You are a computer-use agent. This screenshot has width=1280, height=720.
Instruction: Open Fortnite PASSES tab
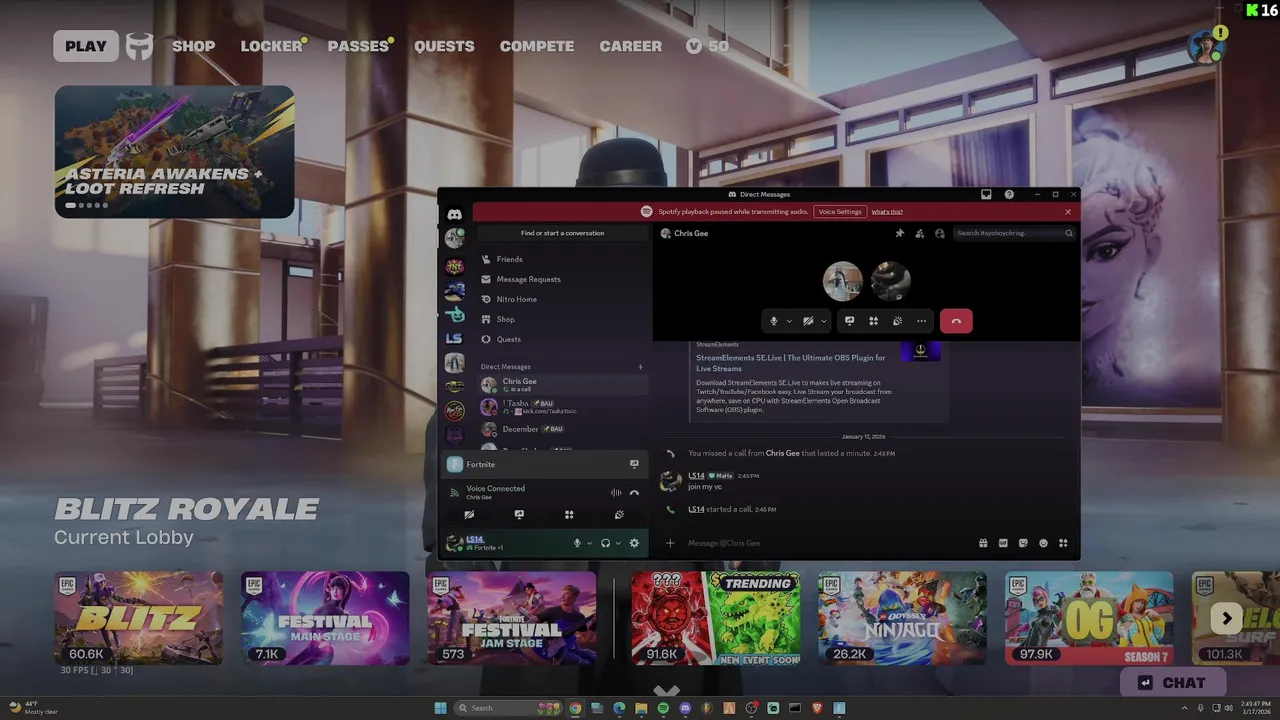pyautogui.click(x=358, y=46)
